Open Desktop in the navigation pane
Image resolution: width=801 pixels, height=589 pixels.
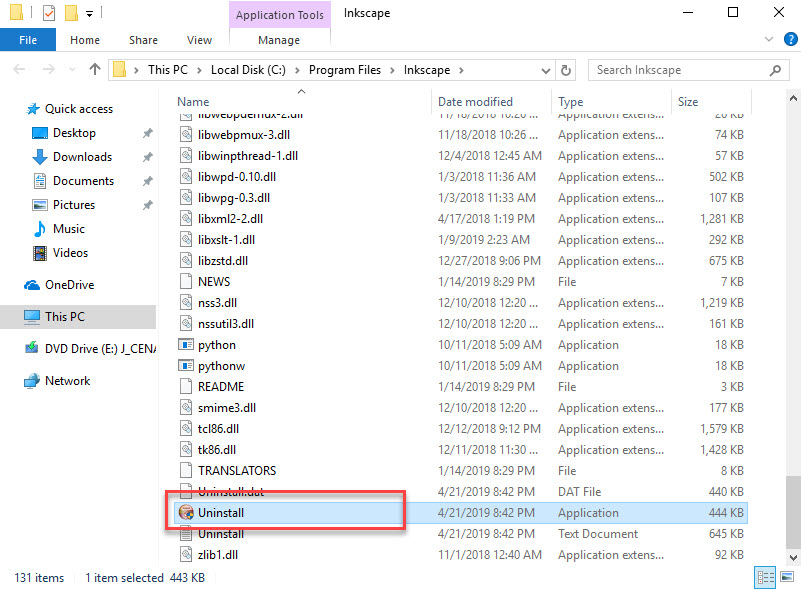coord(74,133)
